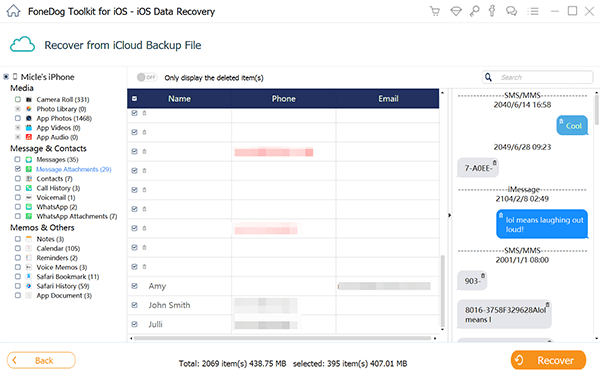Click the WhatsApp icon

[x=29, y=207]
